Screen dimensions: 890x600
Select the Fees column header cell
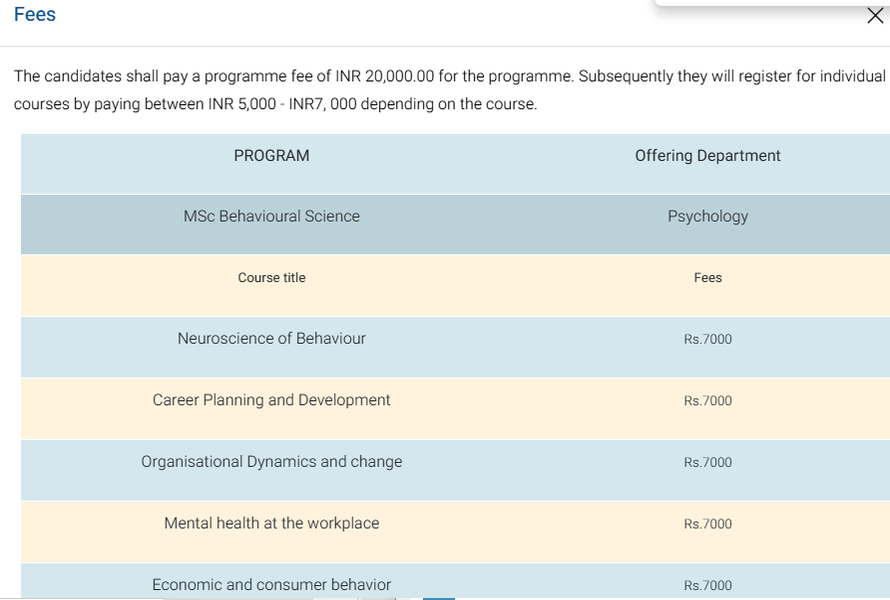pos(707,278)
